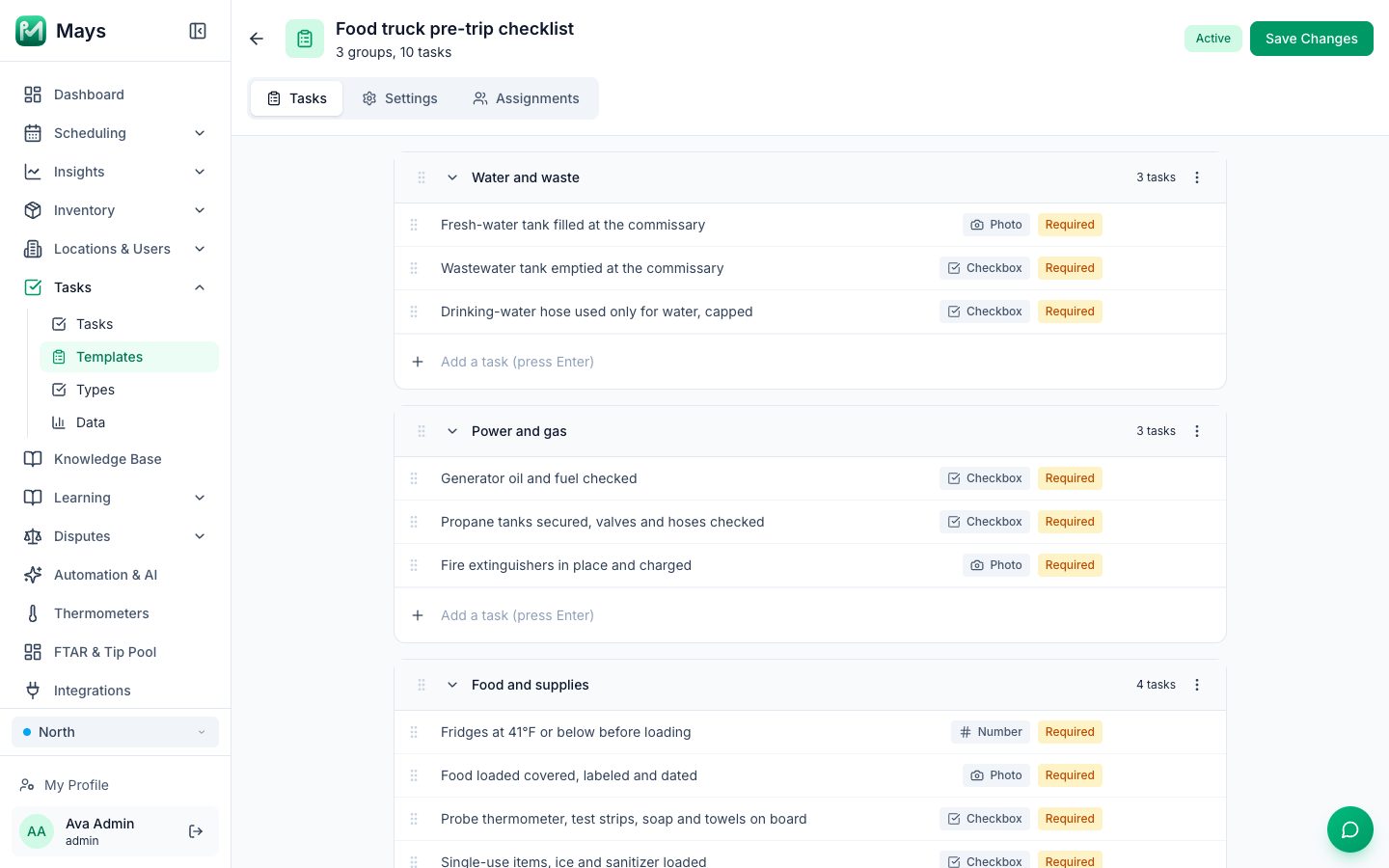Screen dimensions: 1389x868
Task: Toggle Required on Fridges at 41°F task
Action: pos(1070,732)
